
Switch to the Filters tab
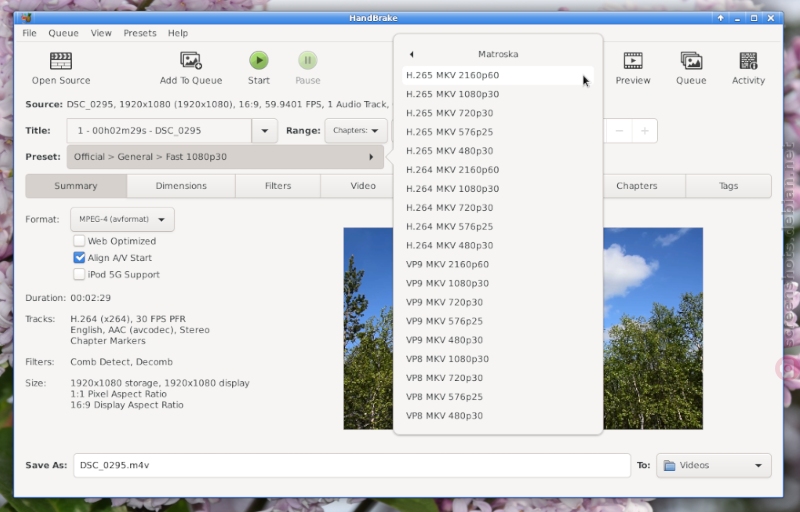coord(278,186)
